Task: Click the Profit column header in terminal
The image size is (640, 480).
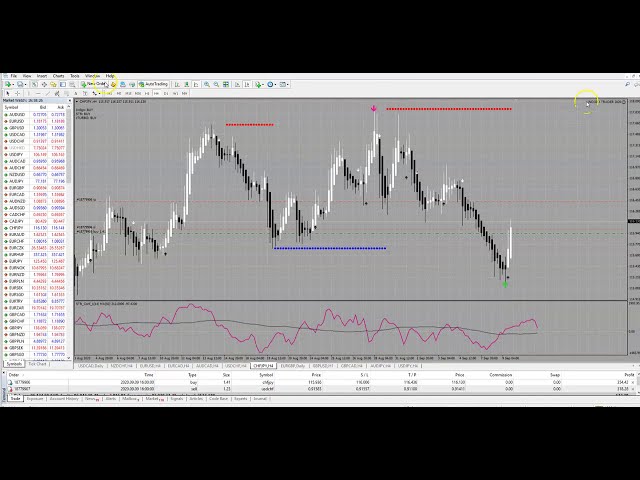Action: coord(627,375)
